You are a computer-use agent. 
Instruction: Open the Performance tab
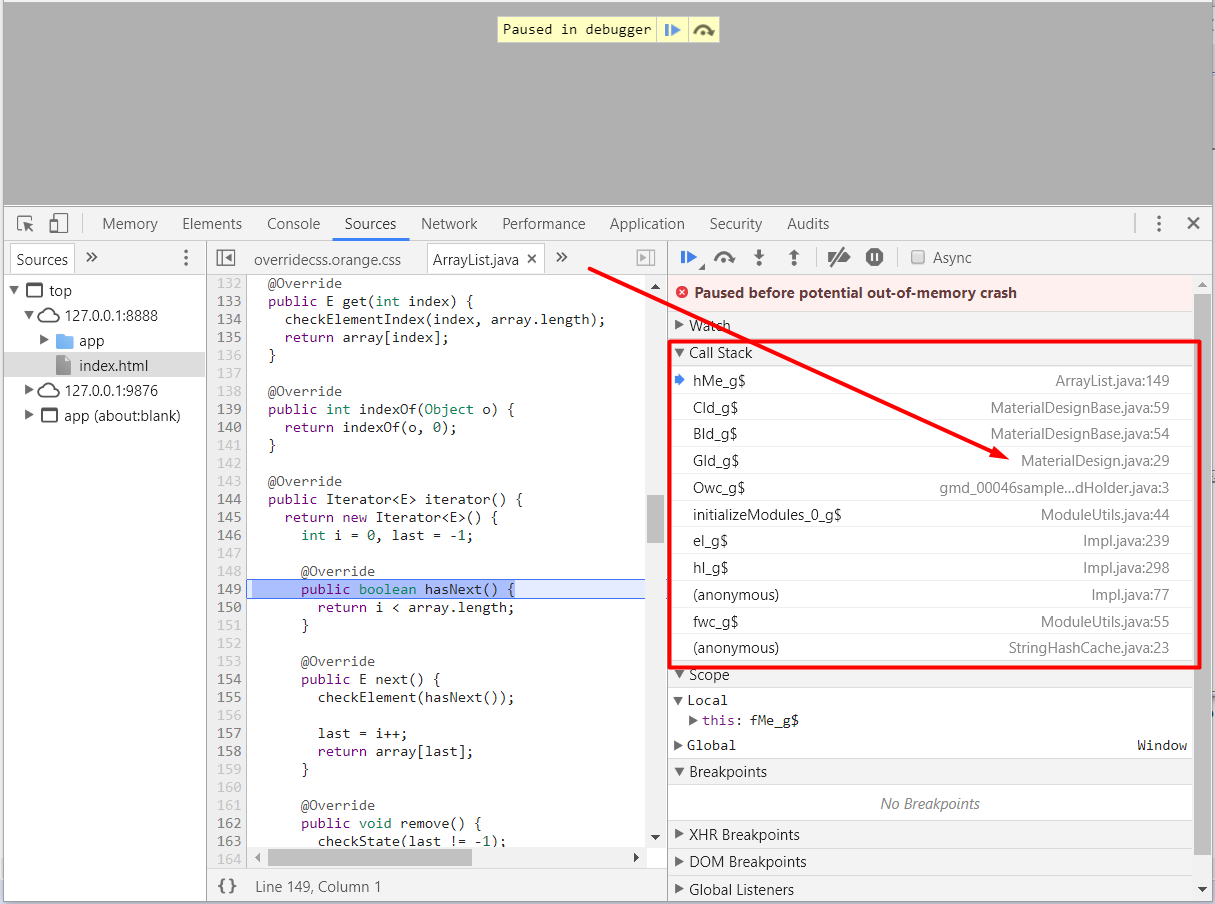tap(544, 224)
